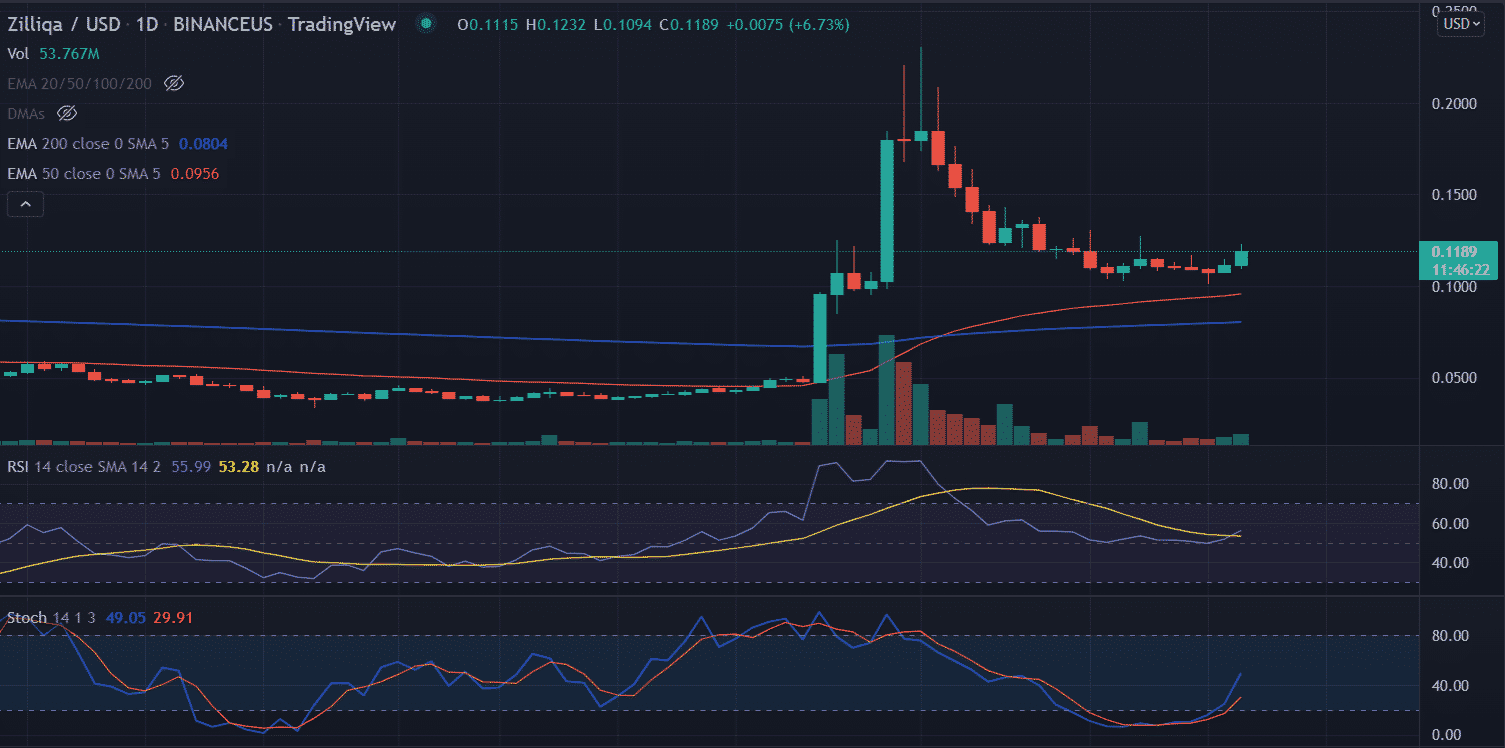Toggle visibility of EMA 20/50/100/200 indicator
This screenshot has width=1505, height=748.
174,84
